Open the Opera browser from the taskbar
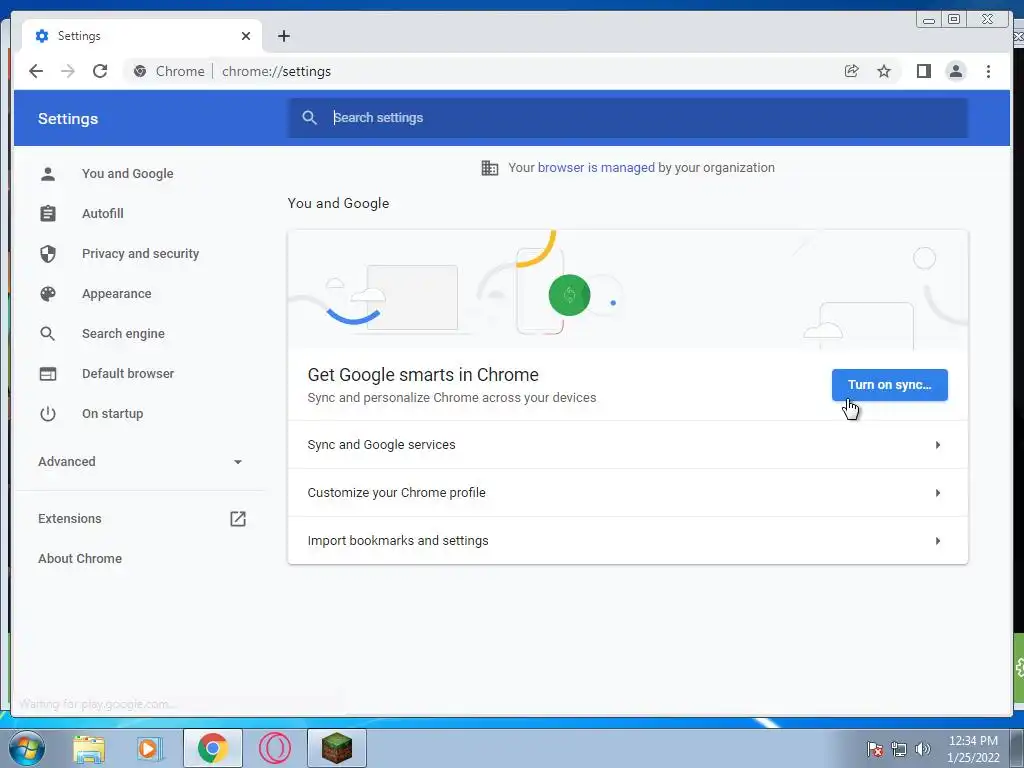Viewport: 1024px width, 768px height. click(274, 748)
